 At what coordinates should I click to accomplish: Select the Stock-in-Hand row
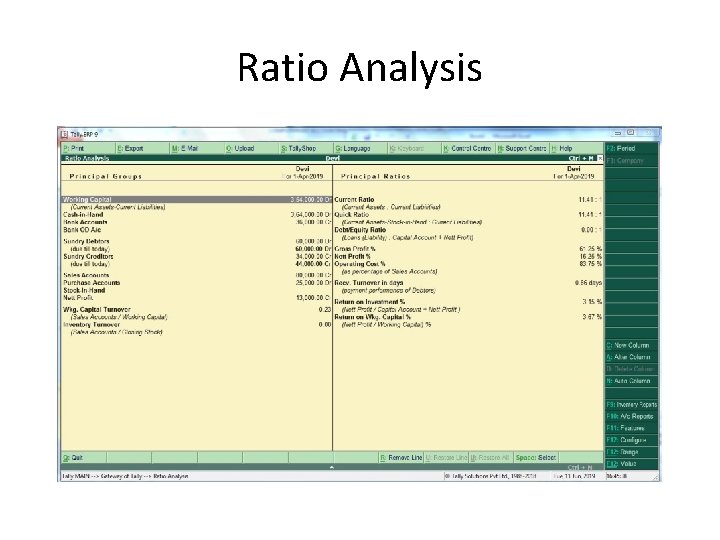(197, 291)
